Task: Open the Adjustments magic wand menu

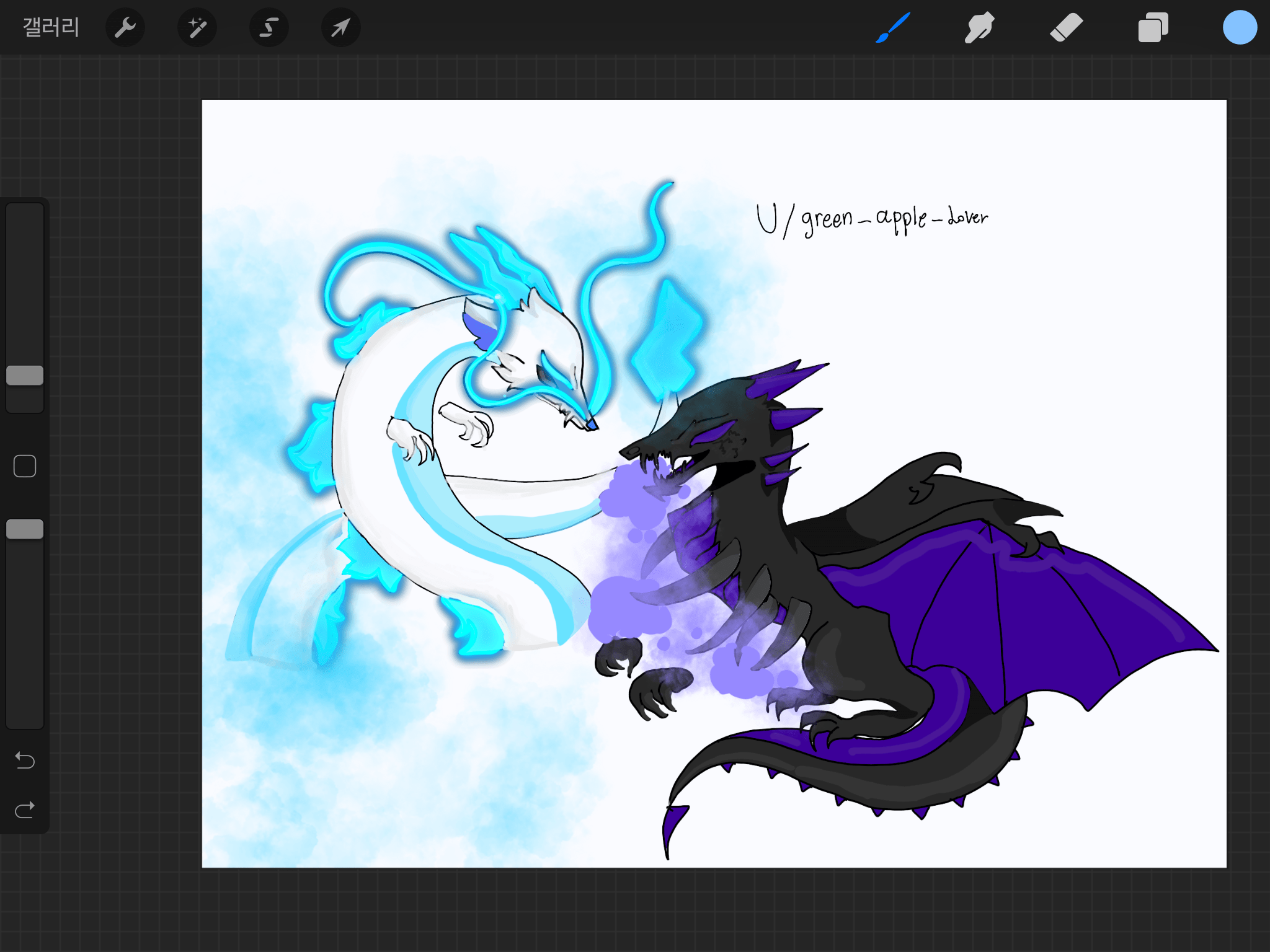Action: pyautogui.click(x=197, y=27)
